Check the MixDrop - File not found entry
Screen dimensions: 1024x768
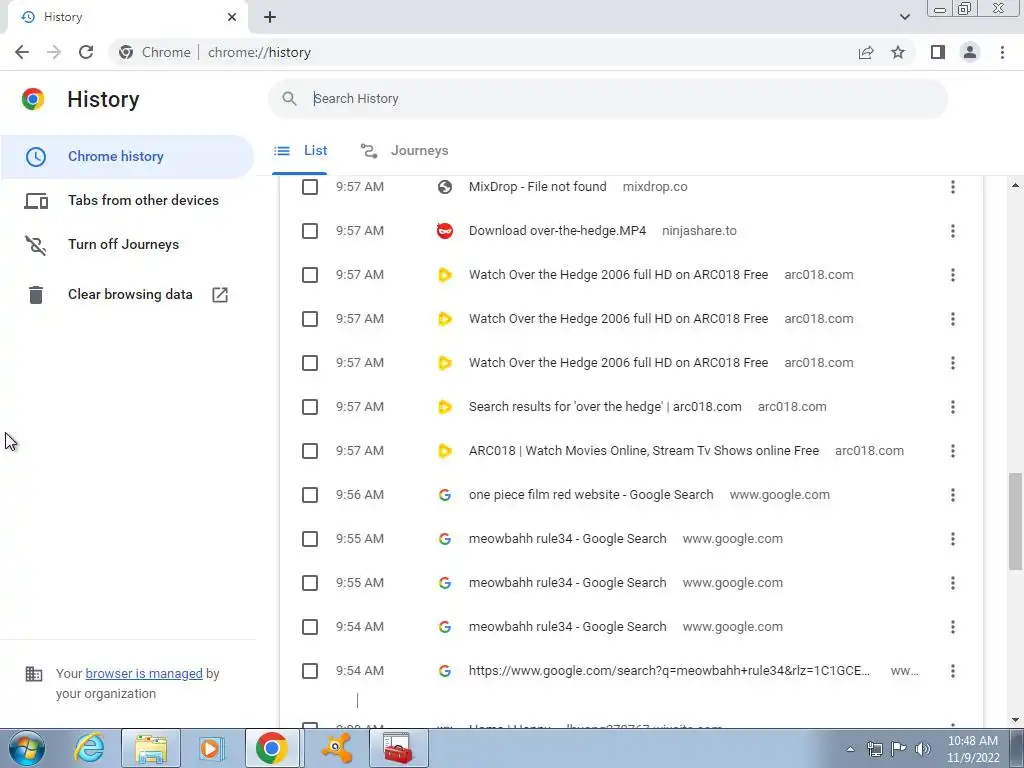[310, 187]
